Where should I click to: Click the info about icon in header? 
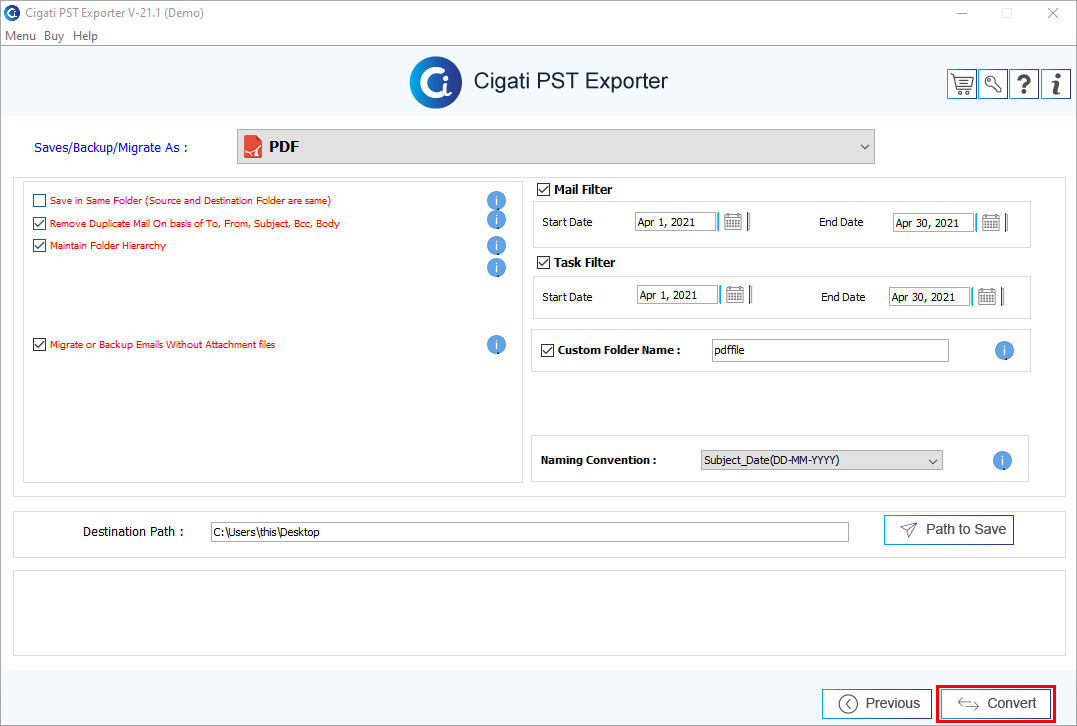point(1056,84)
